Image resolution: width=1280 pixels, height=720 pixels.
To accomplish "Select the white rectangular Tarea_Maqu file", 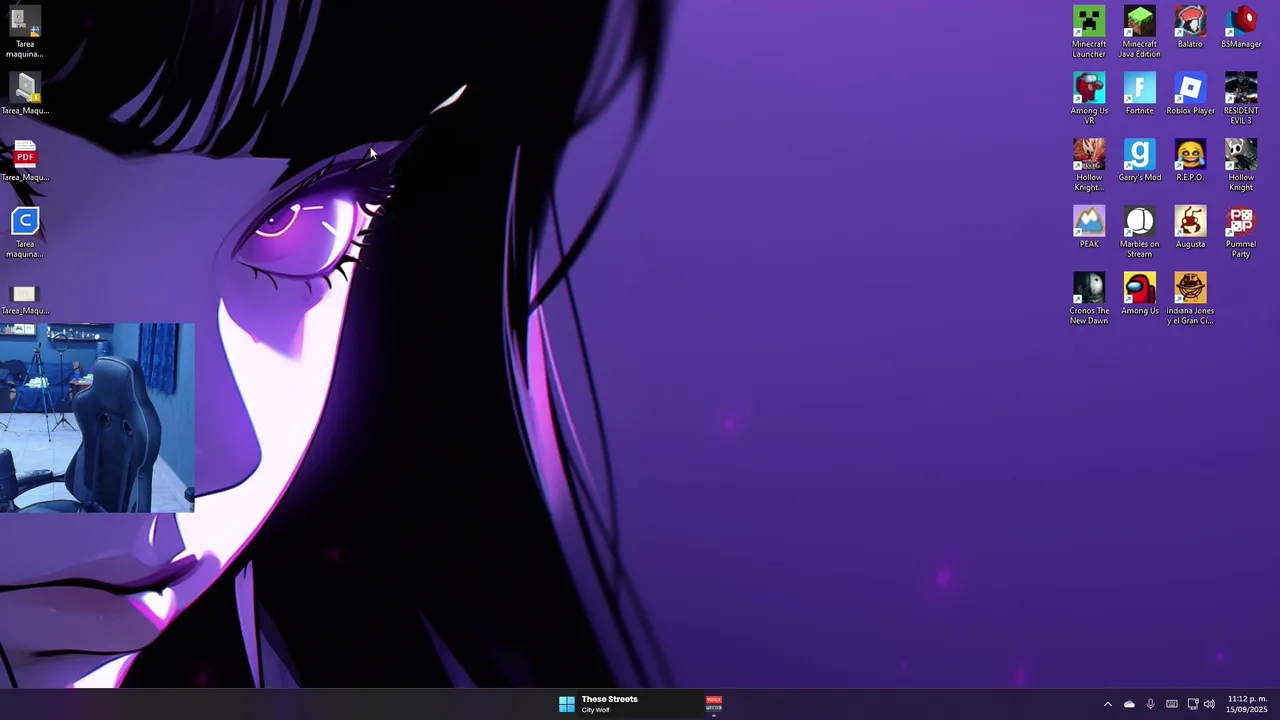I will pos(25,299).
